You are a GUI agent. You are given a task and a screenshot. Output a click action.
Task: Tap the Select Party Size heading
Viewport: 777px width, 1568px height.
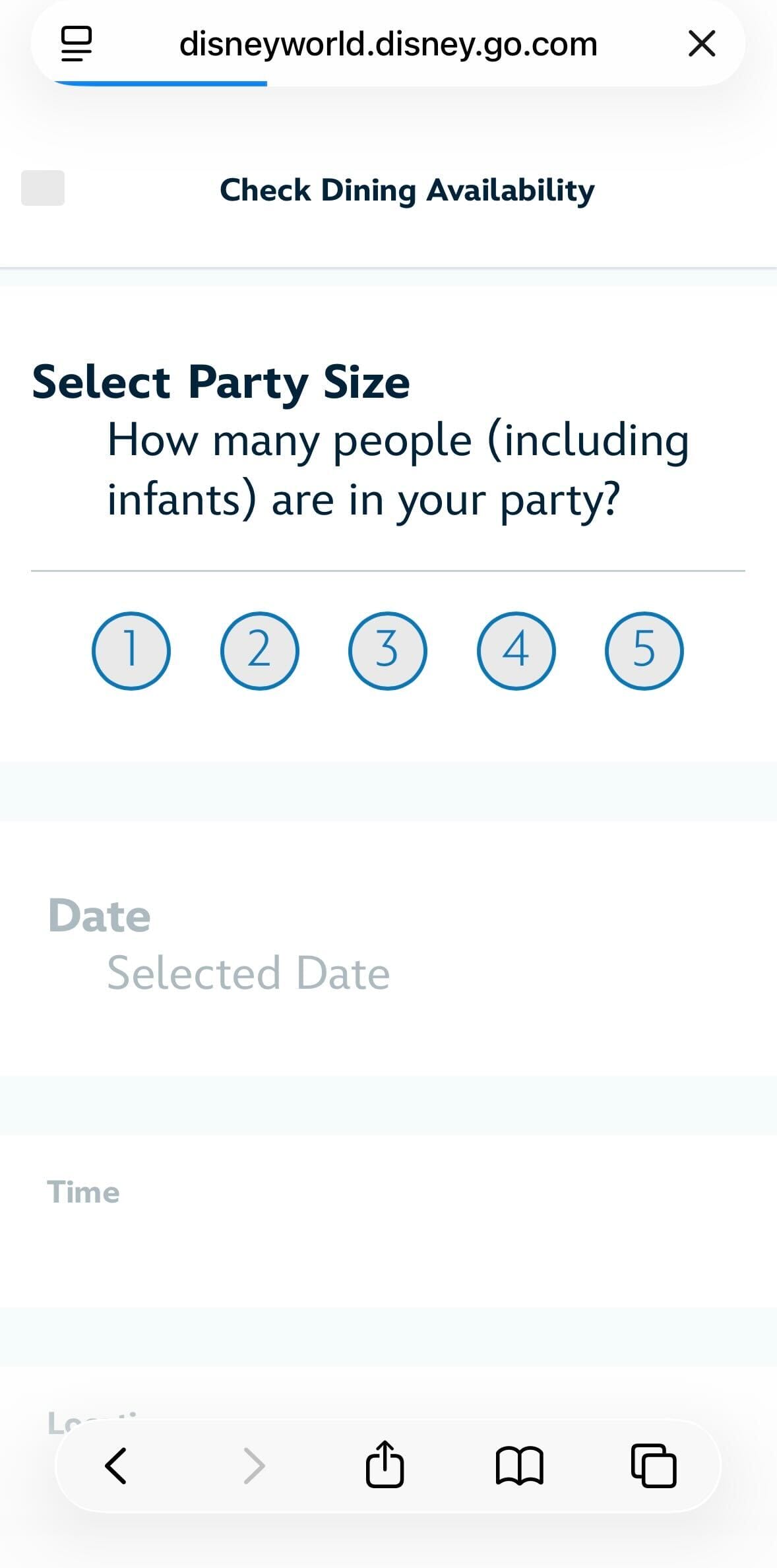point(221,382)
